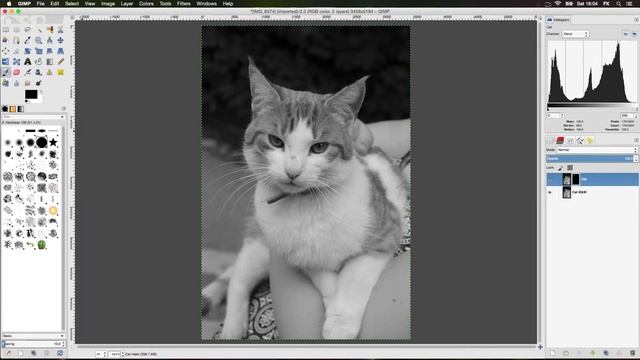Pick the large hard round brush
The image size is (640, 360).
[42, 142]
